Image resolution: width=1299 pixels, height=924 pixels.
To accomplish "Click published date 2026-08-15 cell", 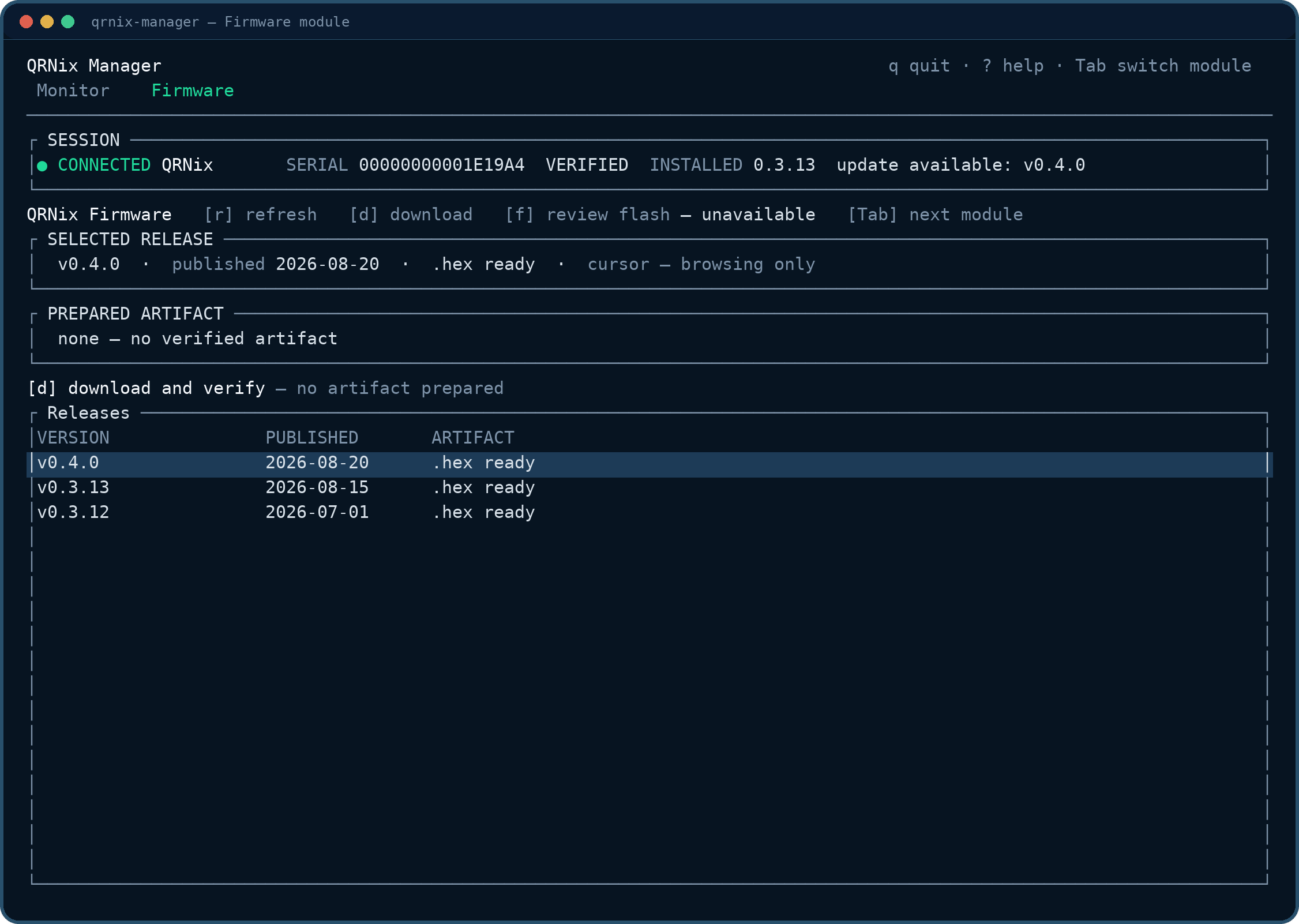I will coord(317,487).
